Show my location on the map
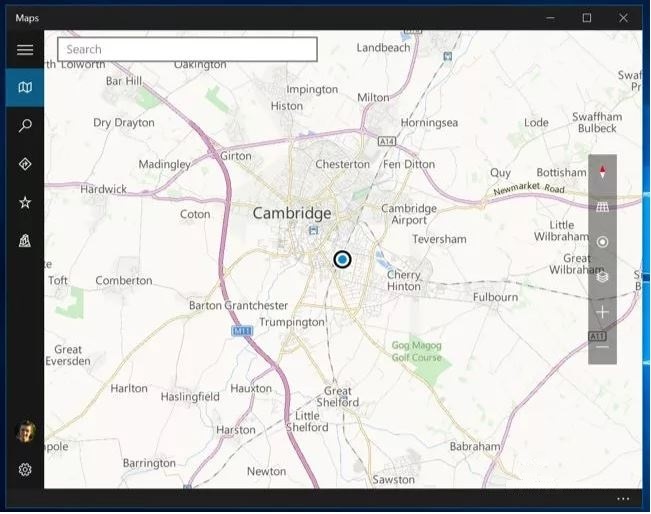The height and width of the screenshot is (514, 651). 602,242
